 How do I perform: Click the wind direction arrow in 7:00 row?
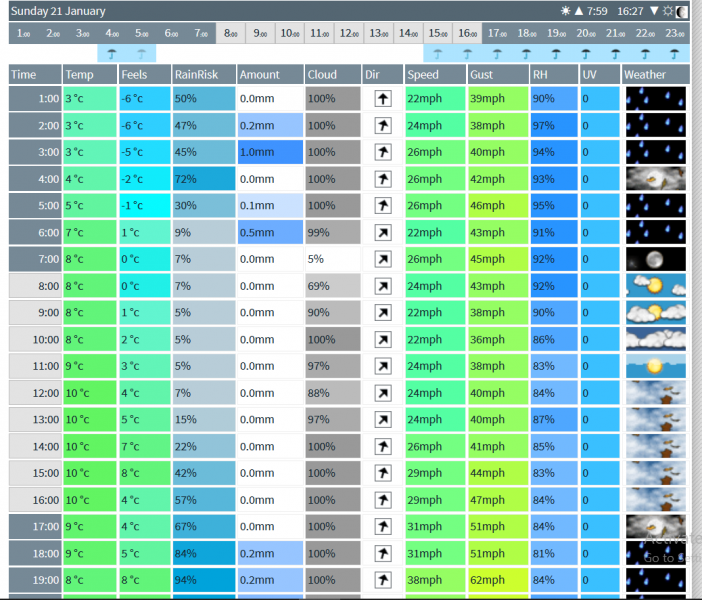coord(382,259)
